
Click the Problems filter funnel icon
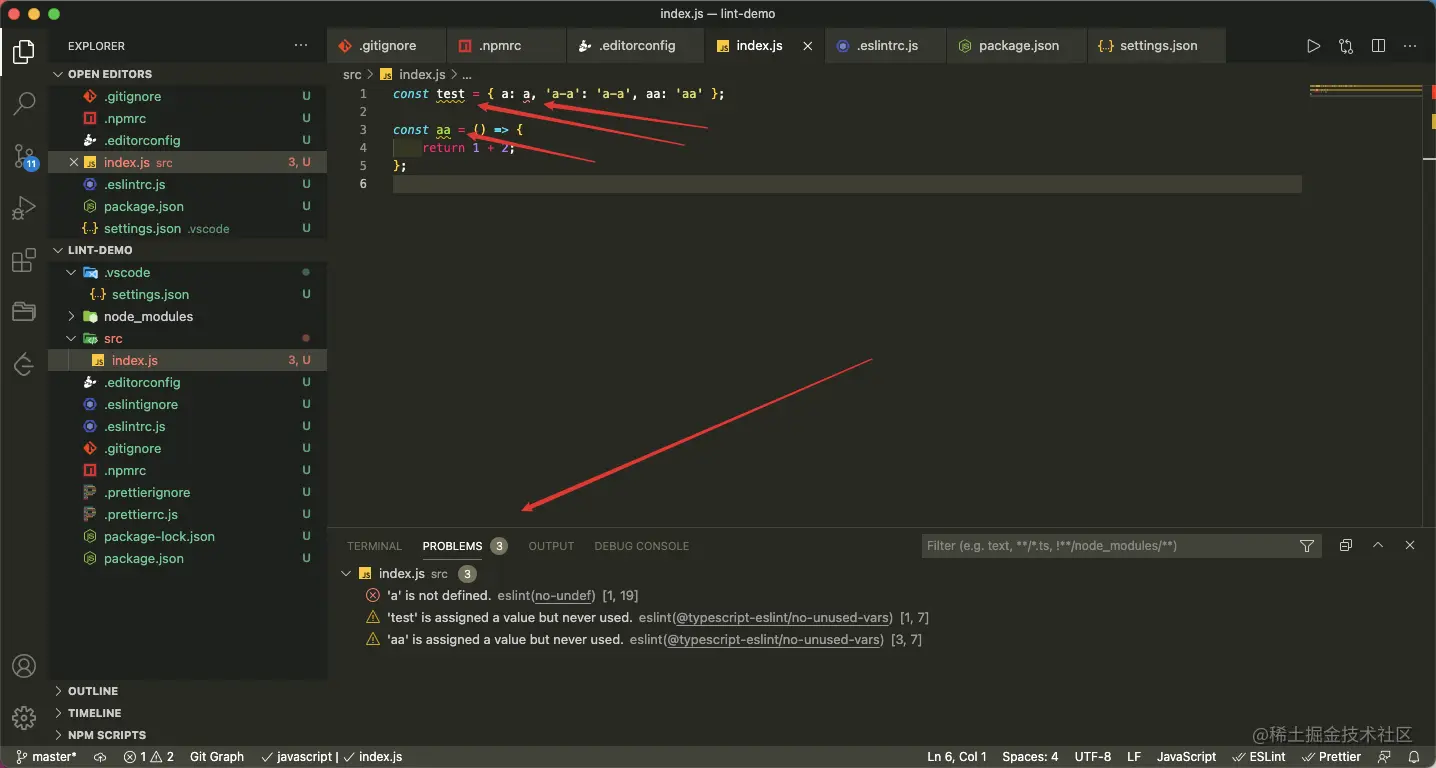point(1307,546)
